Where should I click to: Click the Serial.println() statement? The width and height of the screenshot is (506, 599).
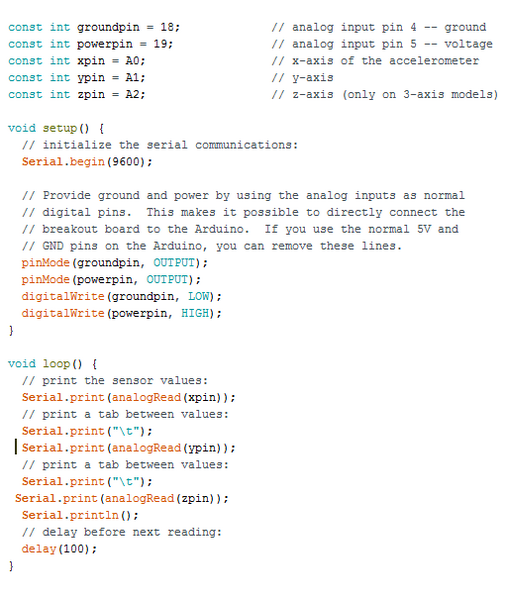(x=80, y=515)
